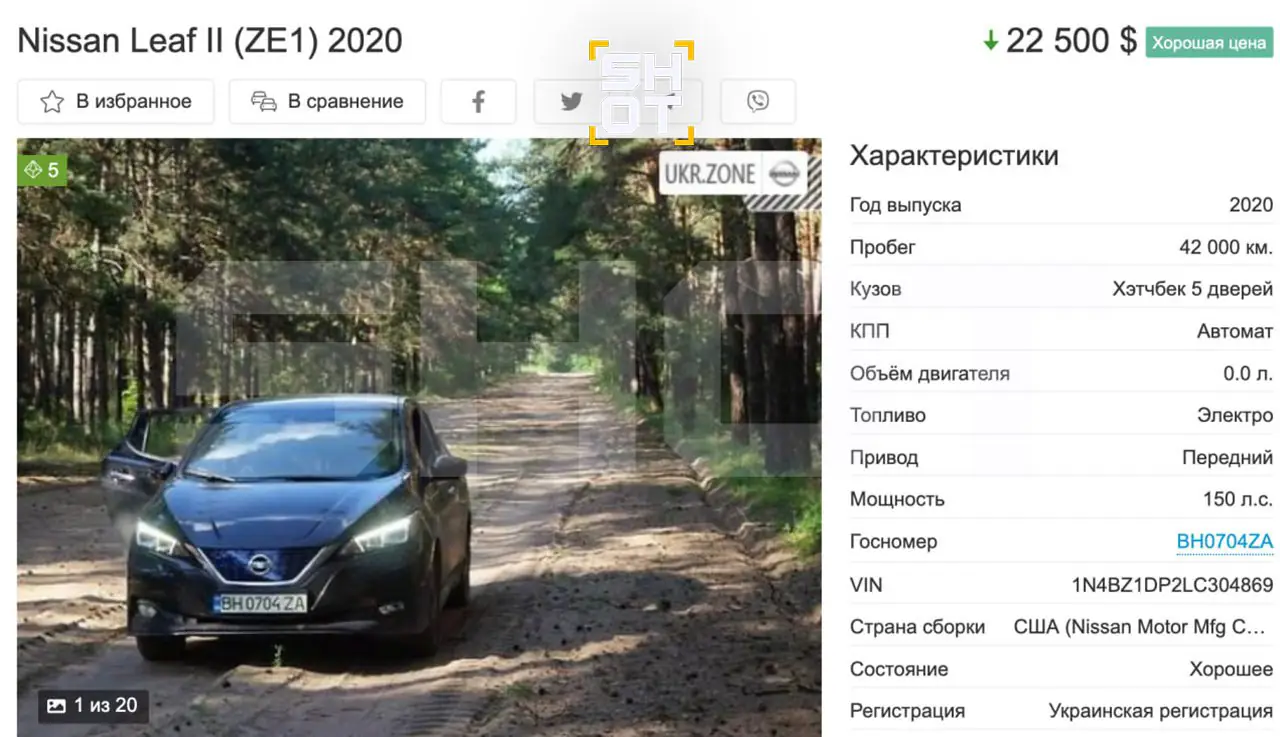Share the listing on Facebook
Screen dimensions: 1280x737
pos(478,101)
